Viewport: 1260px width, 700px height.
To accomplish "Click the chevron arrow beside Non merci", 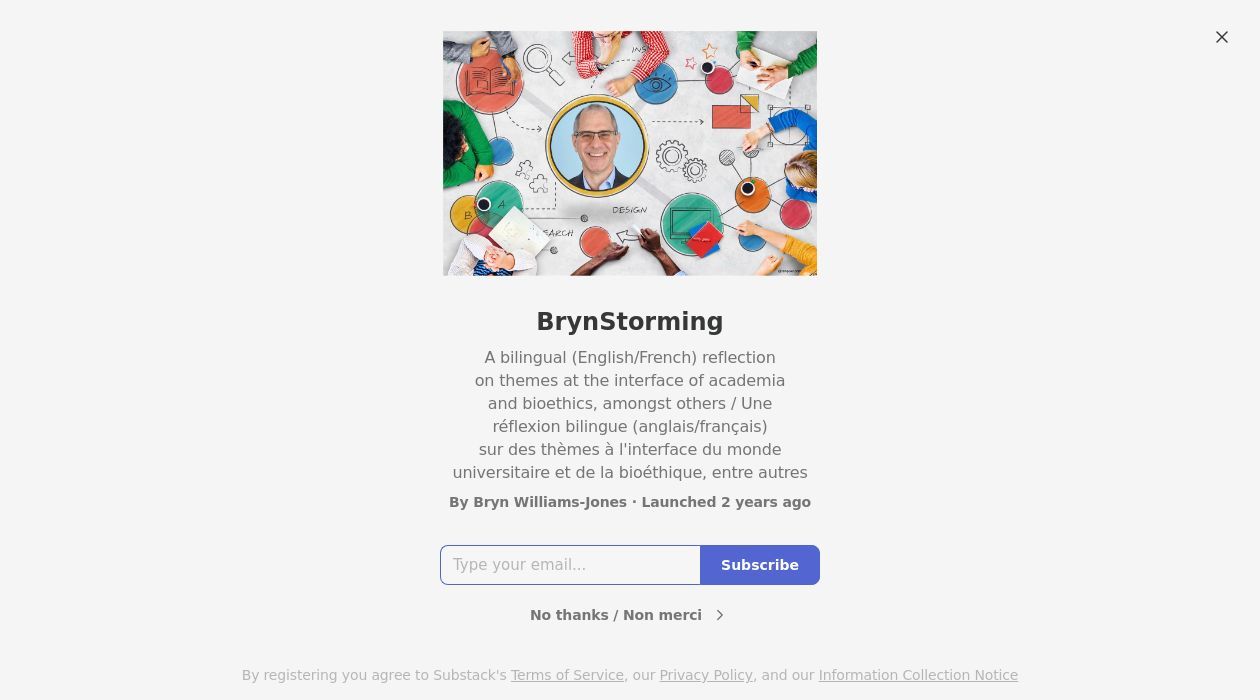I will point(719,615).
